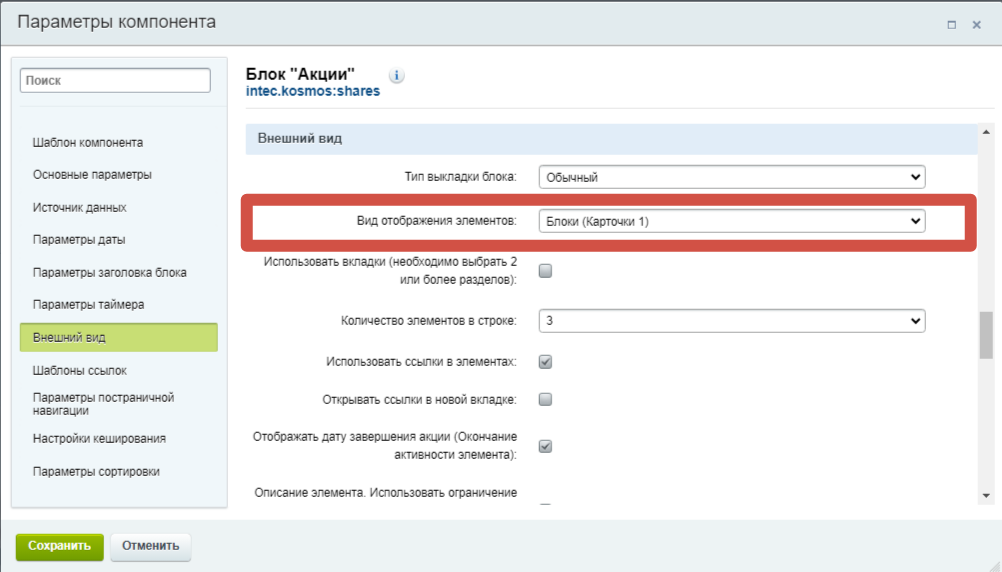1002x572 pixels.
Task: Uncheck Использовать ссылки в элементах
Action: 545,362
